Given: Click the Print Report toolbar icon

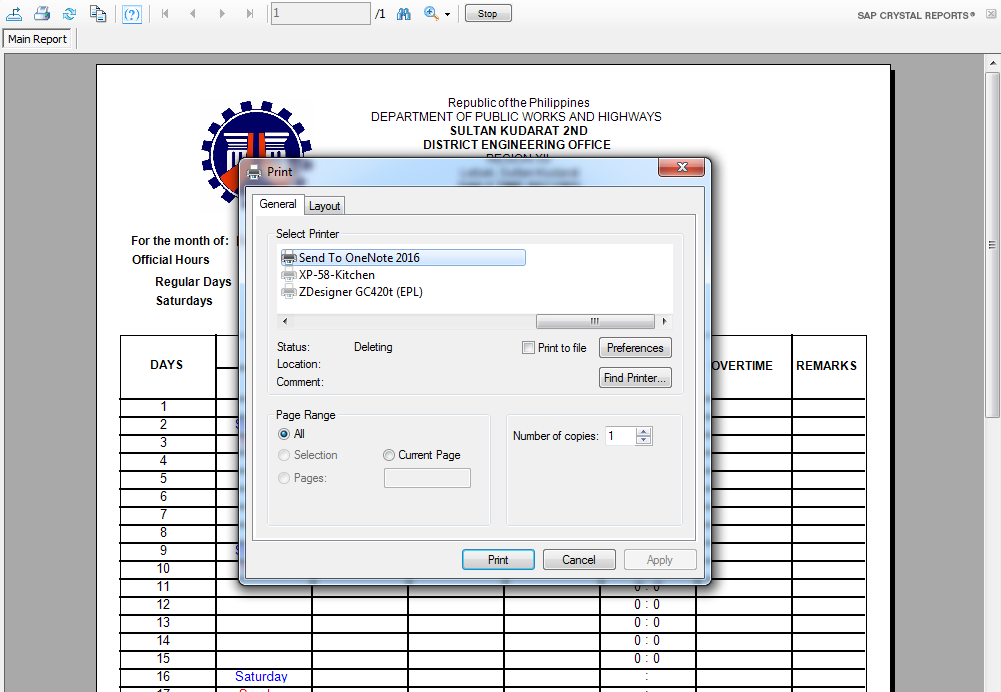Looking at the screenshot, I should coord(42,13).
